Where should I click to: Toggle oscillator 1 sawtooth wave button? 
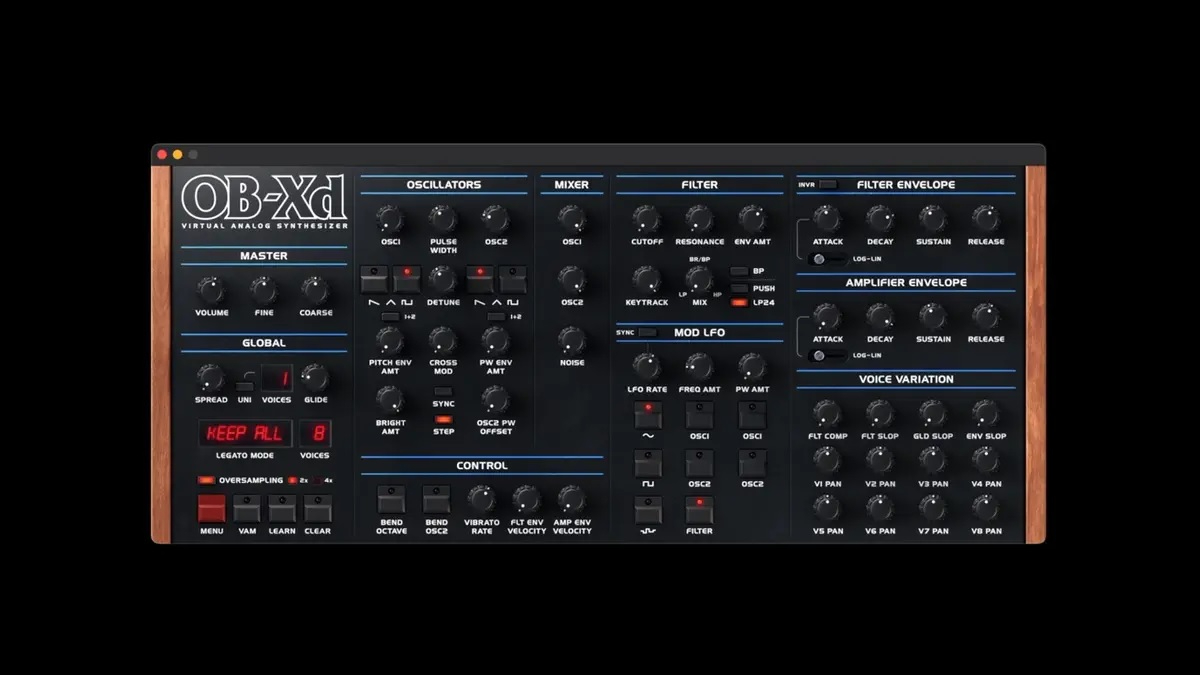pos(373,279)
